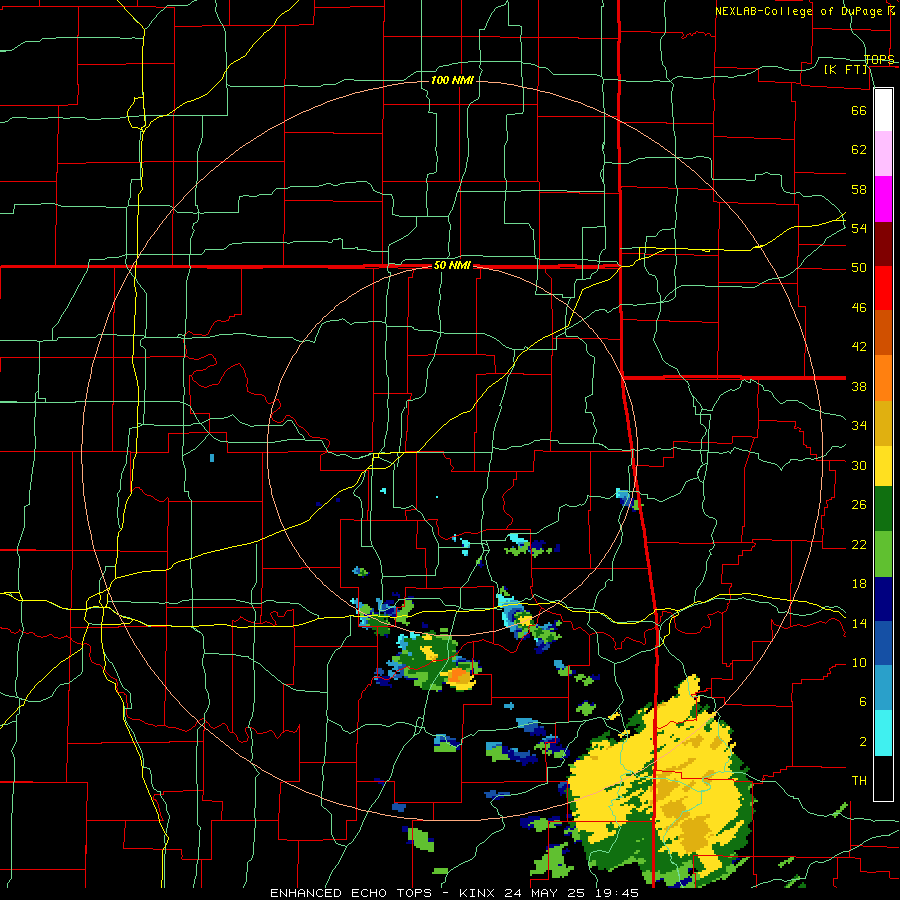Click the 62 legend value
This screenshot has height=900, width=900.
point(859,150)
